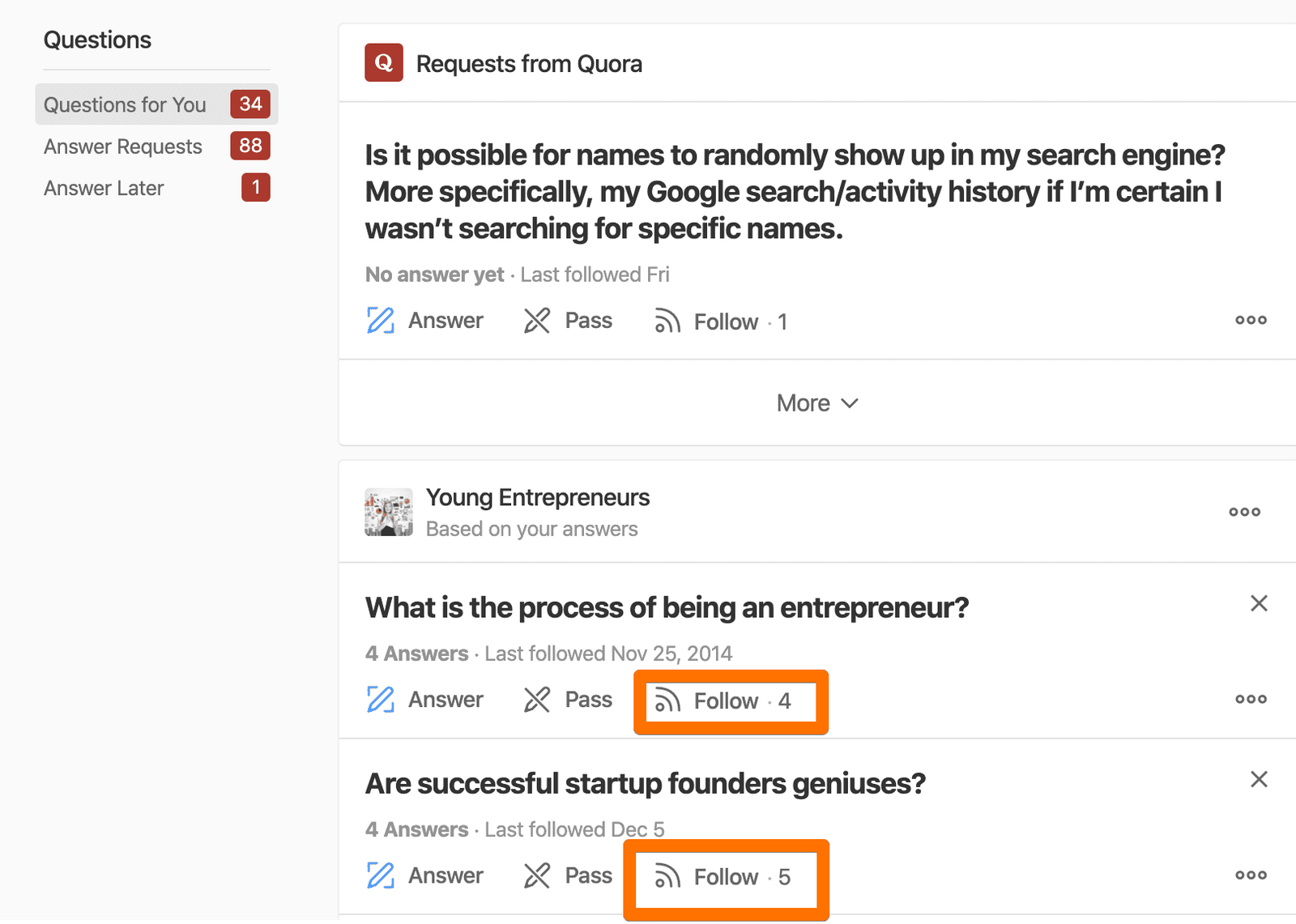Click 'Follow · 5' label on startup founders question

(x=742, y=877)
